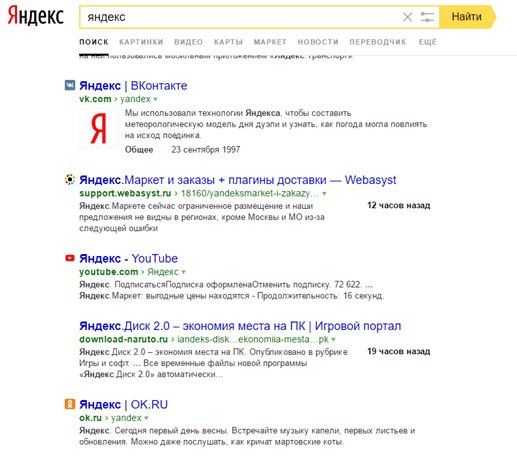Click the YouTube favicon beside the result

pyautogui.click(x=70, y=258)
